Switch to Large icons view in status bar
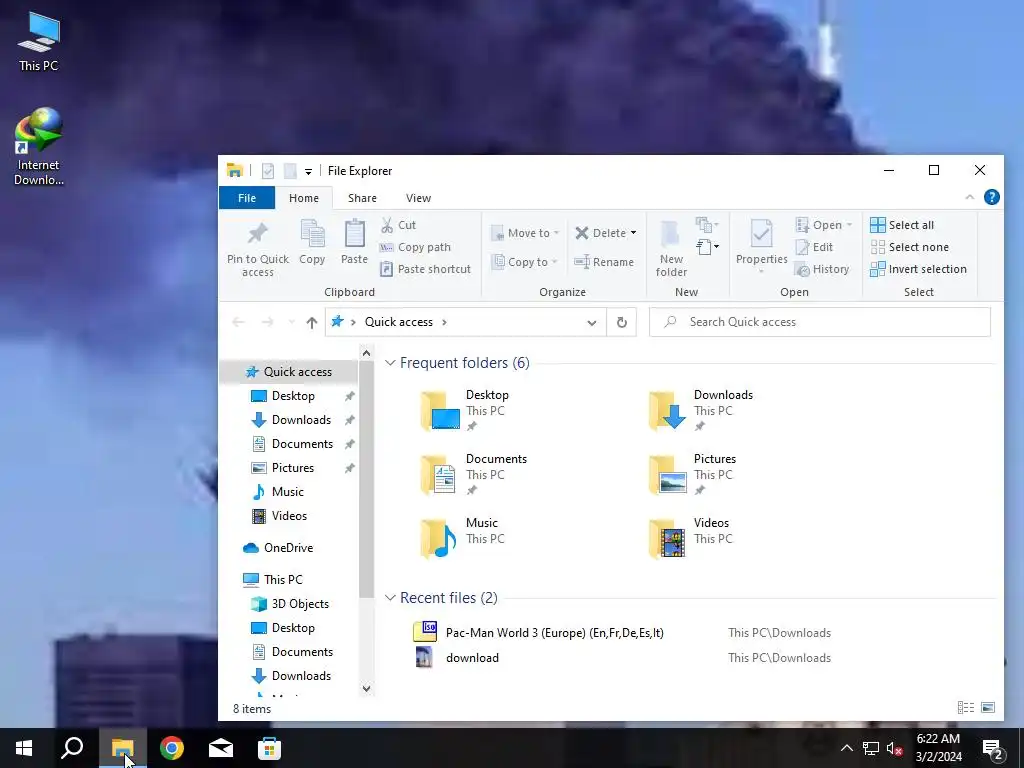The width and height of the screenshot is (1024, 768). point(988,707)
